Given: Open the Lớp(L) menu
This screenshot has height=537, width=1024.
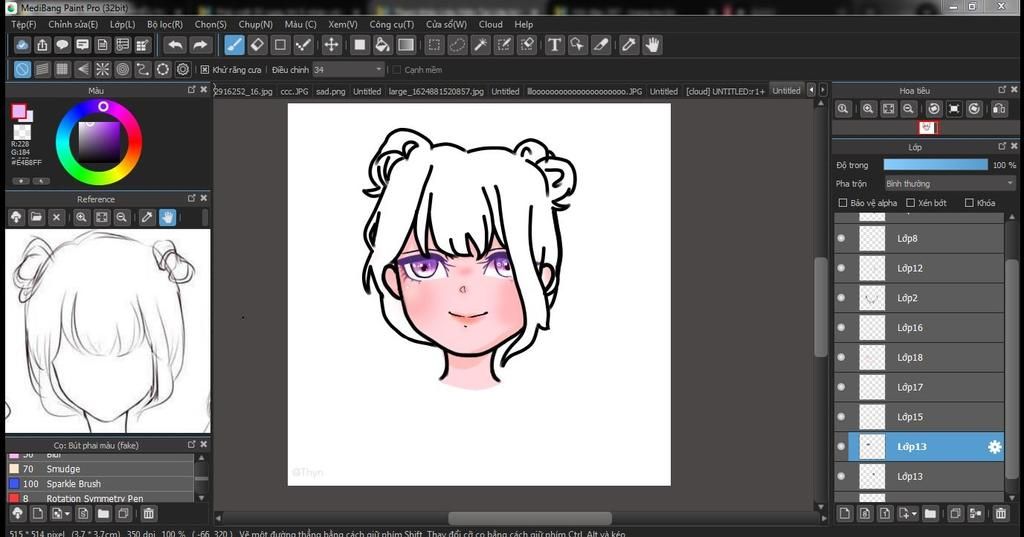Looking at the screenshot, I should tap(122, 24).
